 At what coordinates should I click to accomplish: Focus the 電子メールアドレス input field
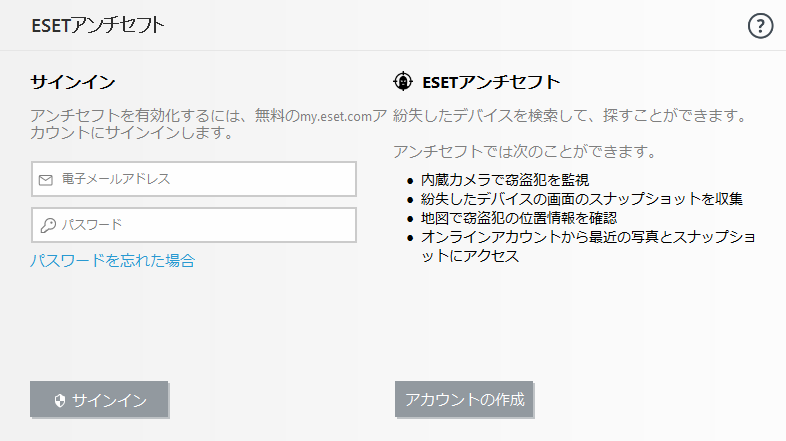[x=194, y=179]
